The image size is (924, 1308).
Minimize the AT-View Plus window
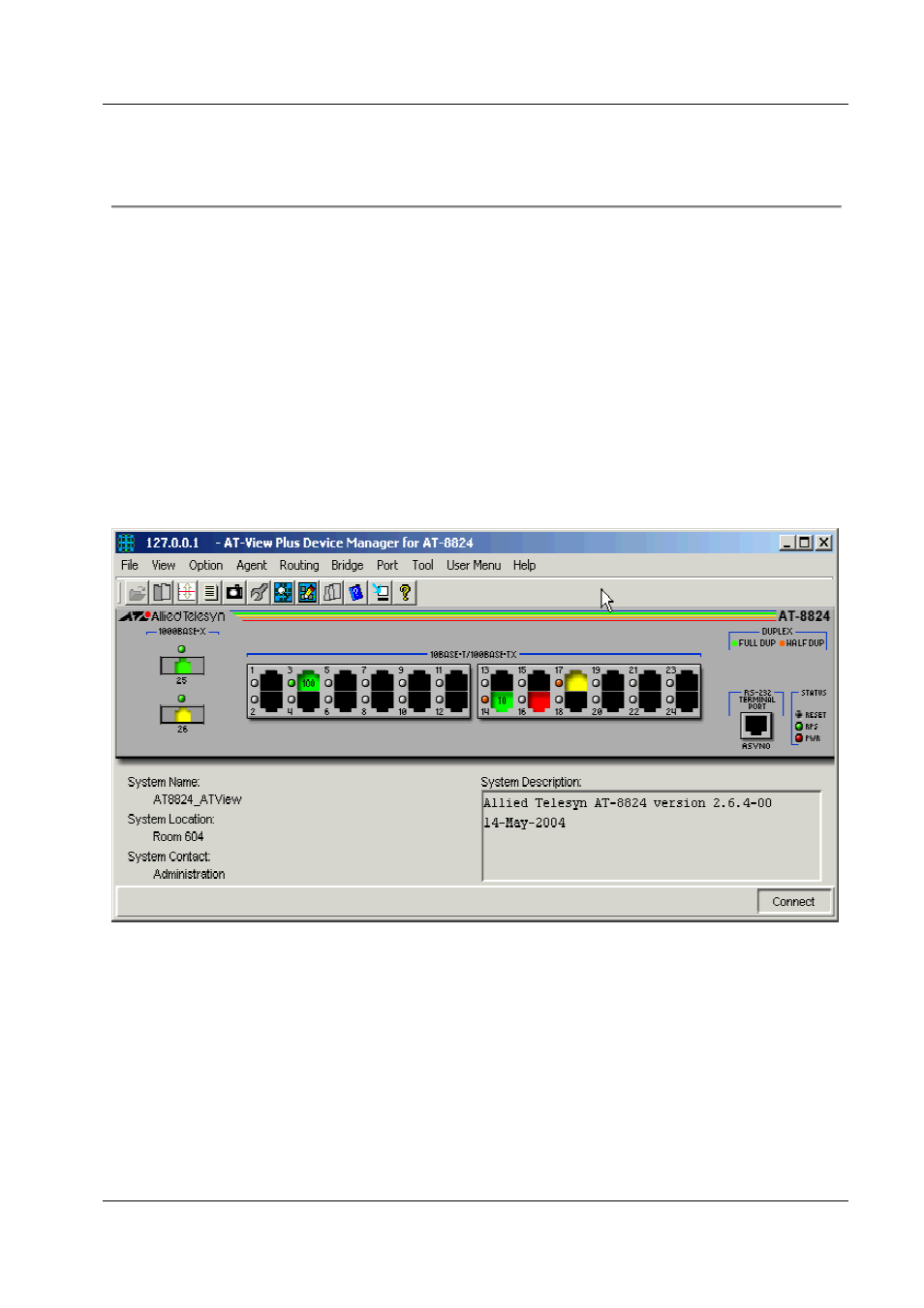(787, 543)
